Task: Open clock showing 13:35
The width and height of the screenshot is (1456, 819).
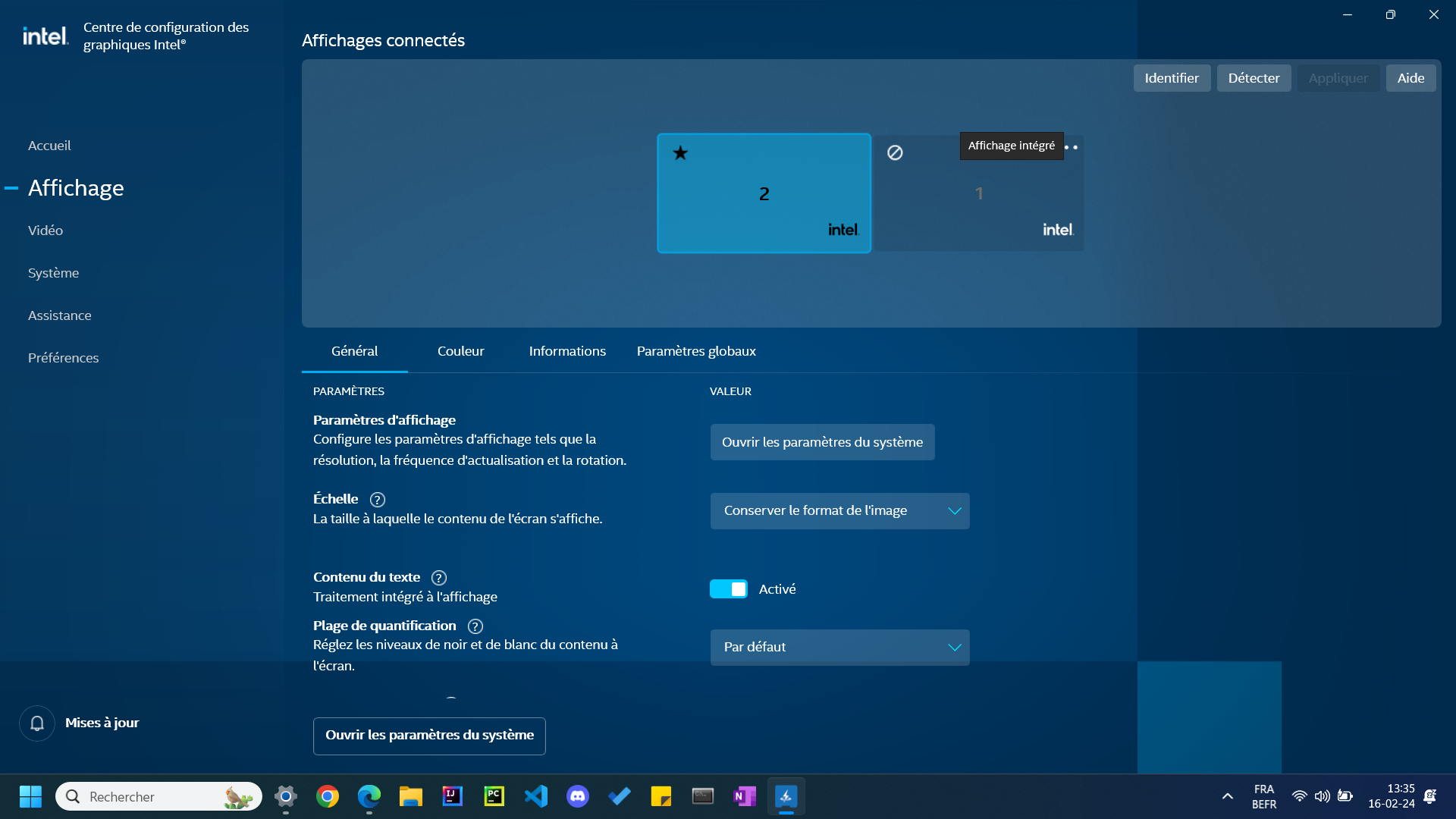Action: click(x=1391, y=796)
